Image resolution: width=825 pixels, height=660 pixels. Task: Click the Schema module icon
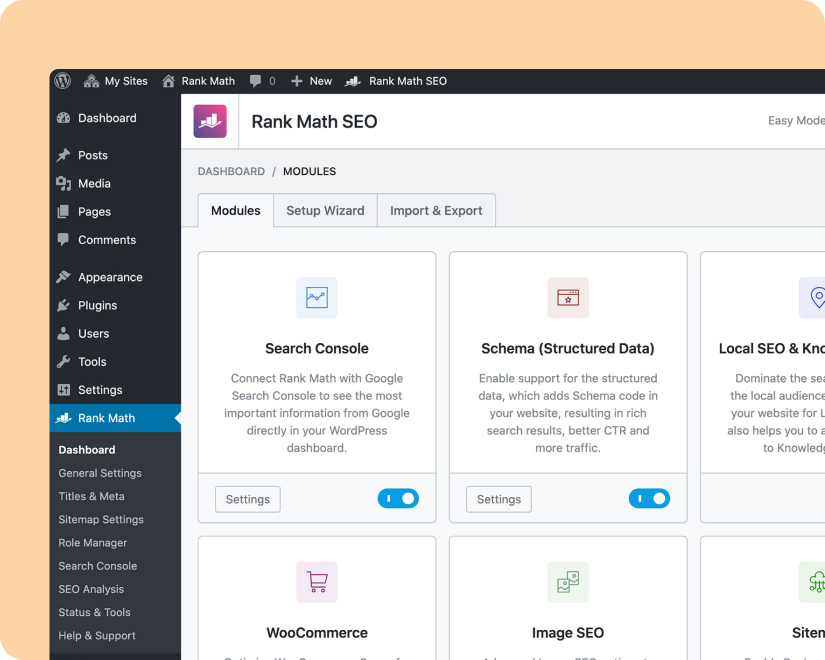tap(568, 298)
